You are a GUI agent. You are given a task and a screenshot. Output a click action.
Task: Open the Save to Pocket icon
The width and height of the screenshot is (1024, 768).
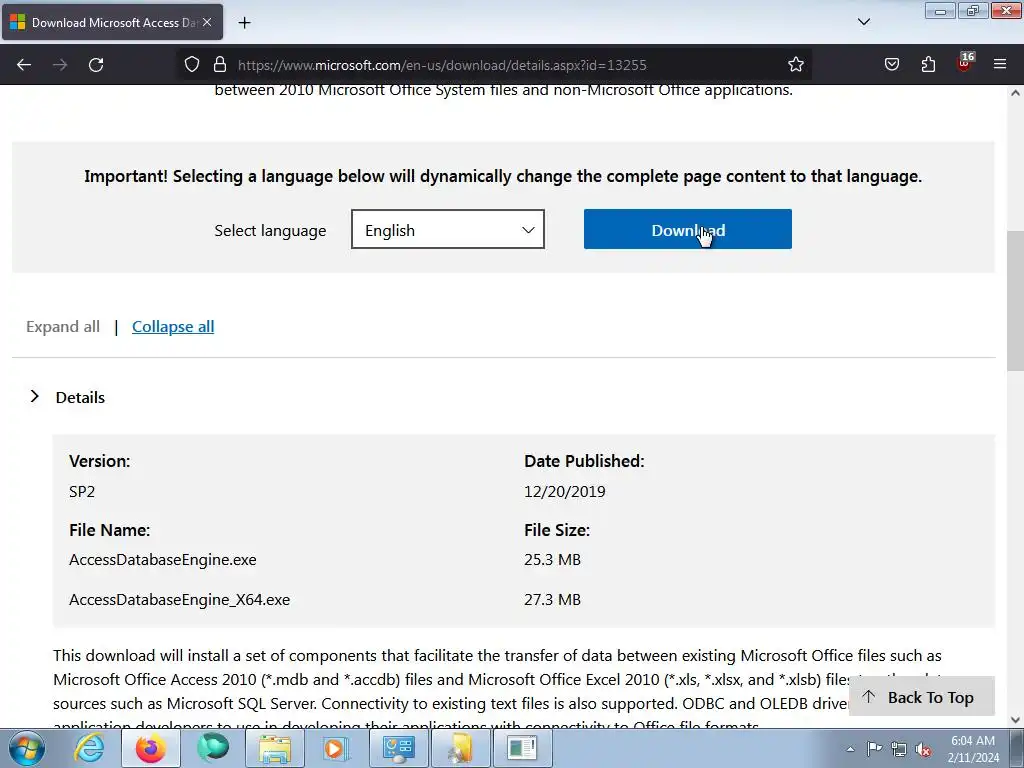[892, 65]
